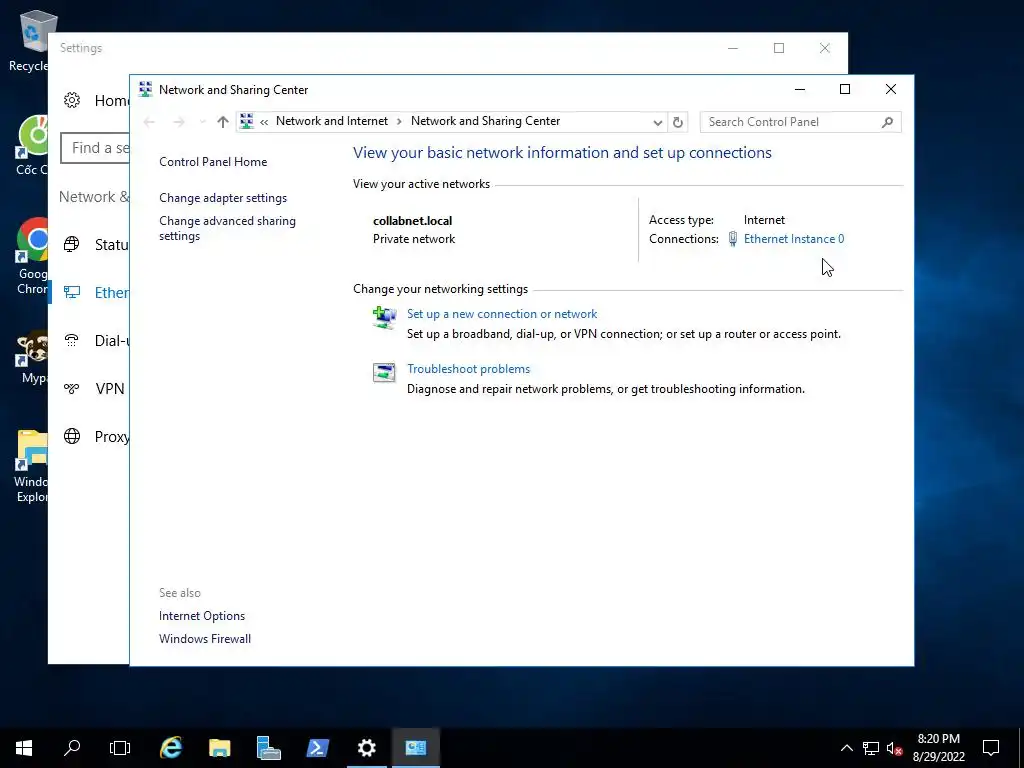Viewport: 1024px width, 768px height.
Task: Click the taskbar search magnifier
Action: coord(72,748)
